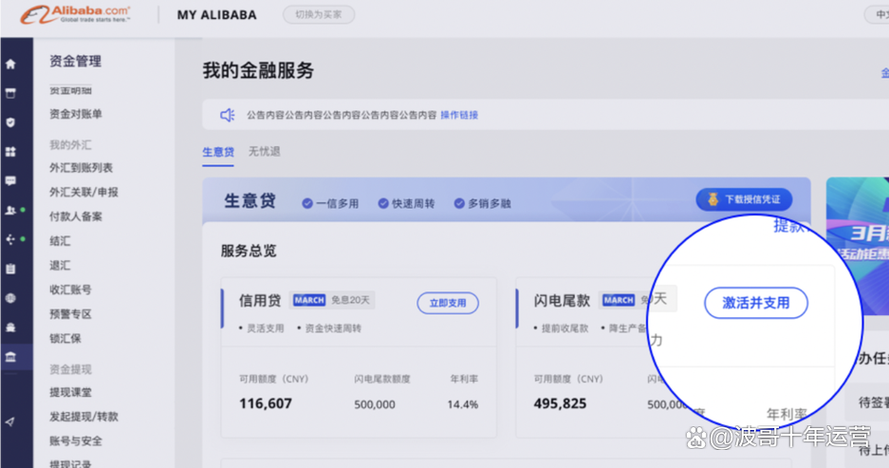This screenshot has width=889, height=468.
Task: Open the March promotion banner thumbnail
Action: click(x=857, y=246)
